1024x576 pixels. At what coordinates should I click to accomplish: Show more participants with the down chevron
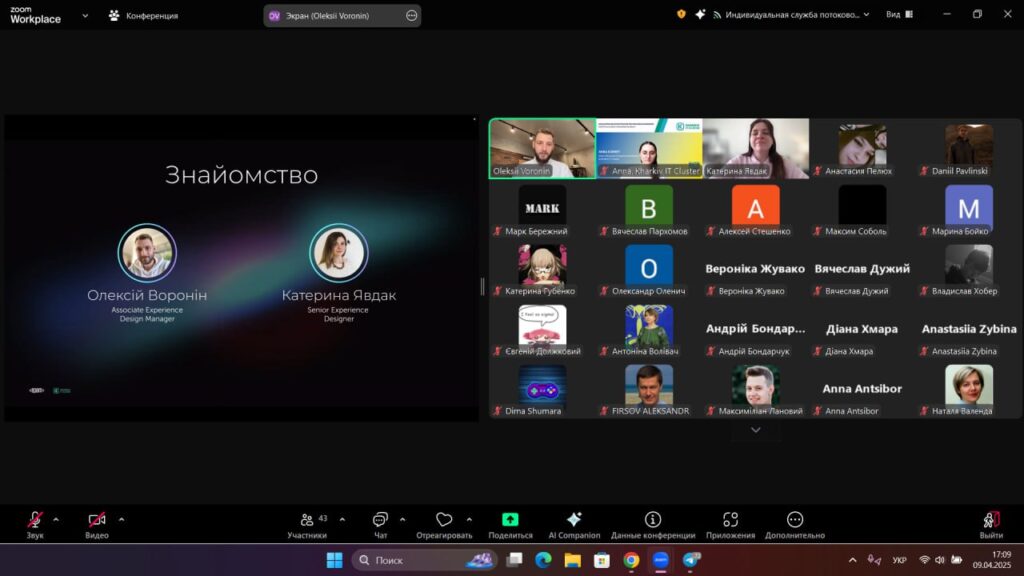tap(756, 430)
